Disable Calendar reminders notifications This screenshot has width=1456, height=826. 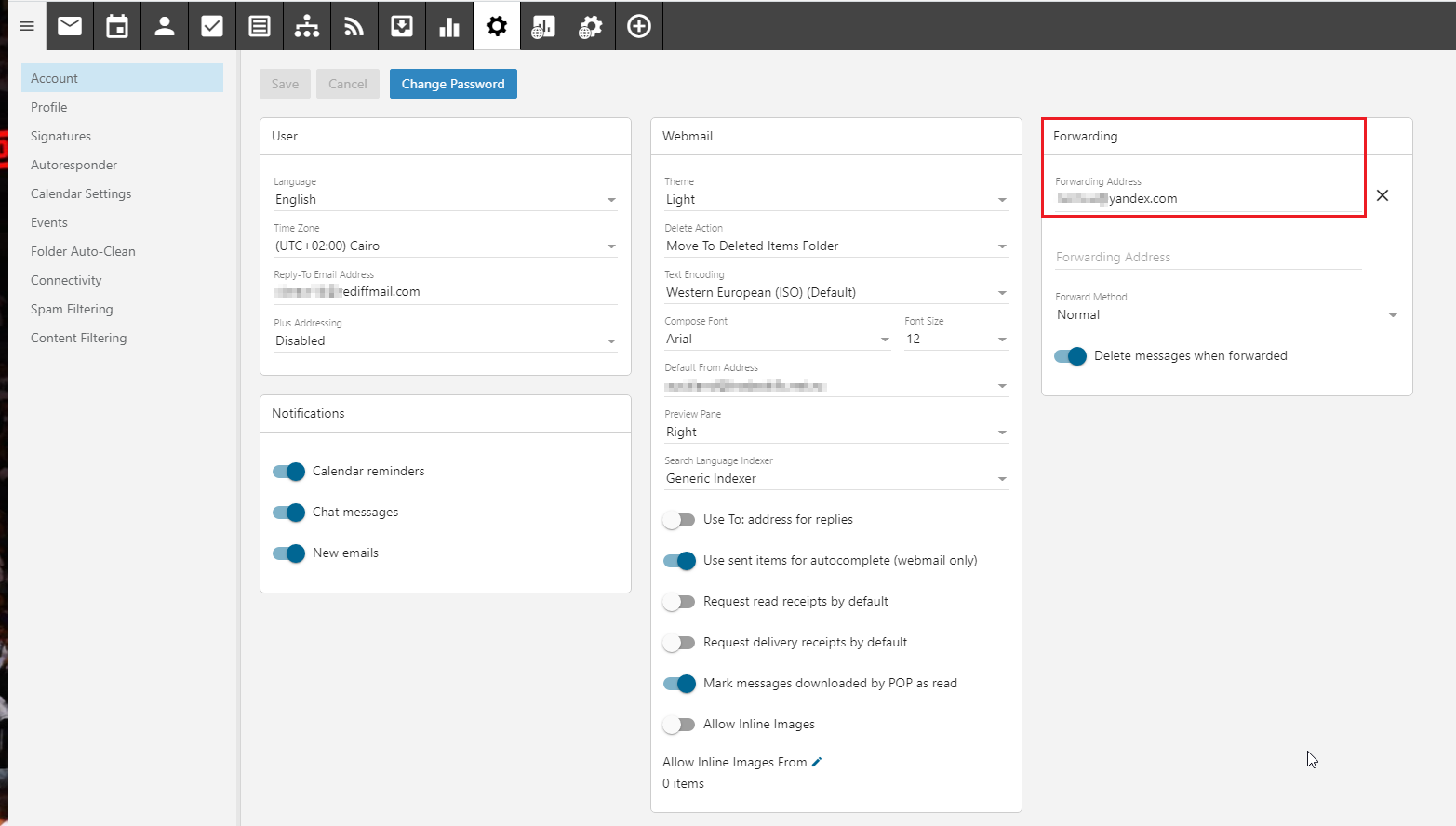pyautogui.click(x=289, y=472)
